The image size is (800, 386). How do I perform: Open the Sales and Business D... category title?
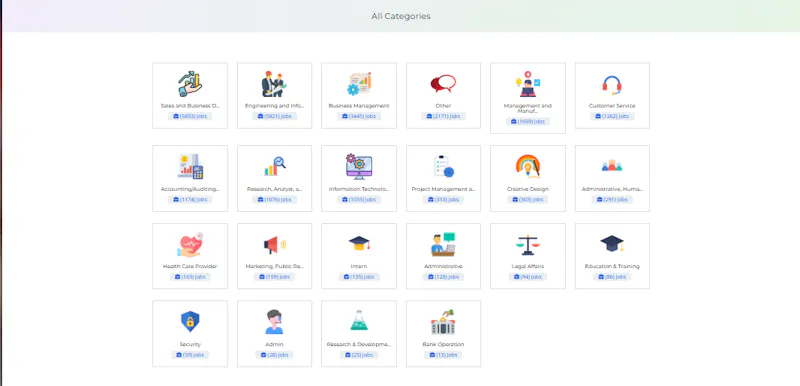[x=190, y=106]
